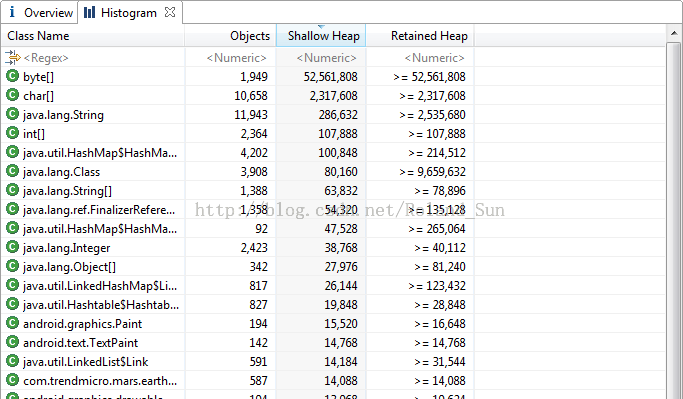Select the com.trendmicro.mars.earth... row

333,381
